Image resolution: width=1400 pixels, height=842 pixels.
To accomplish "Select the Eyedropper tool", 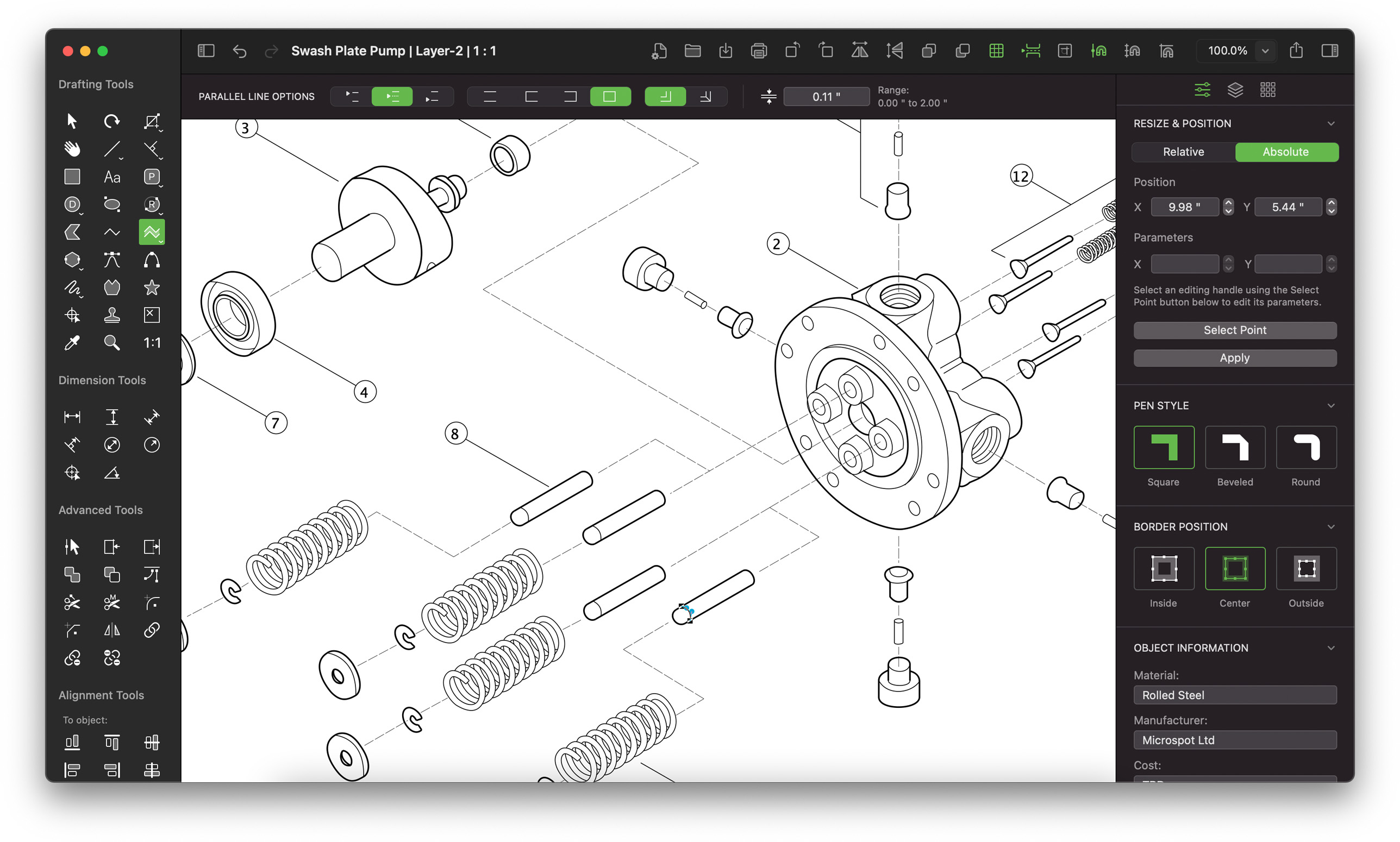I will tap(73, 343).
